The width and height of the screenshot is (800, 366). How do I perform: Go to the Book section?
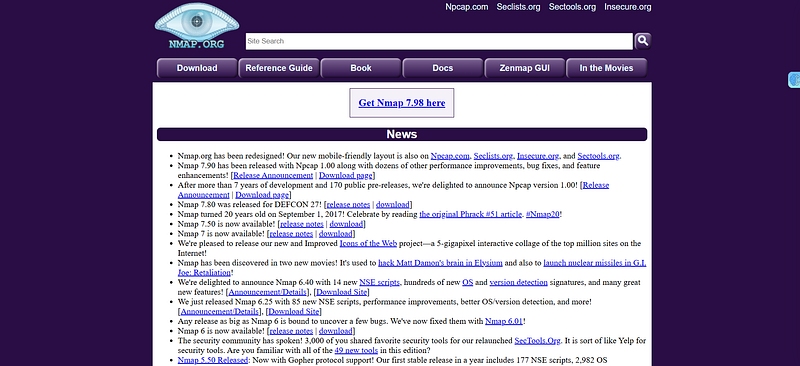[x=361, y=68]
